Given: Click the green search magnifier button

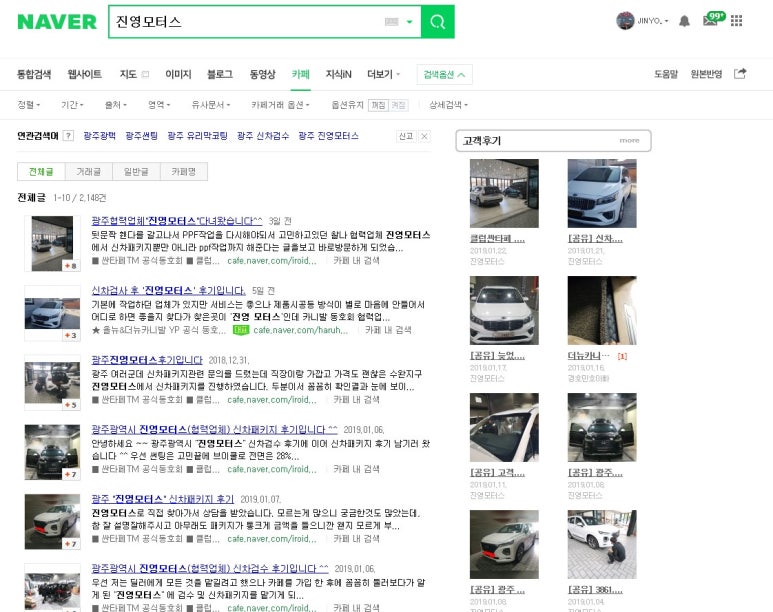Looking at the screenshot, I should coord(437,22).
